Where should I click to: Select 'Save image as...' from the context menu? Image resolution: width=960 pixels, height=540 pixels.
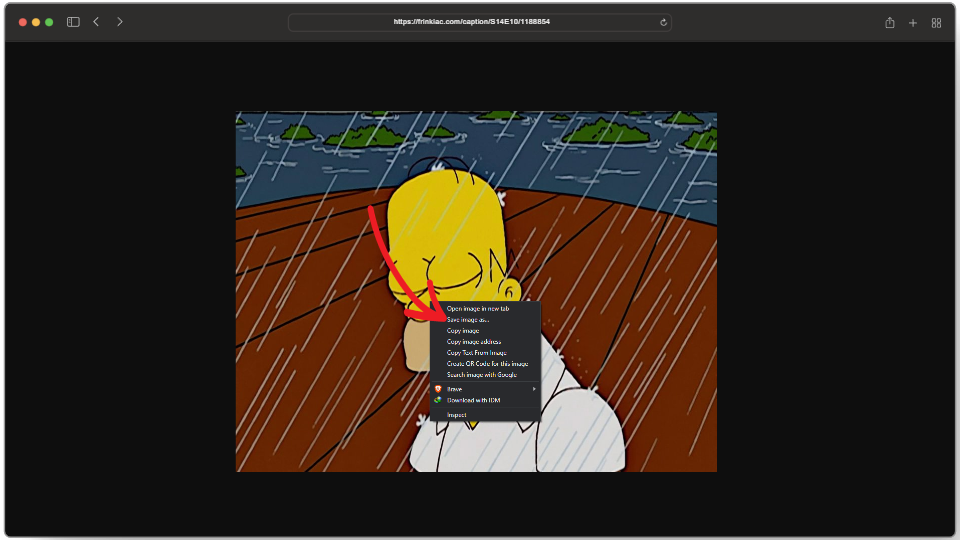click(x=486, y=320)
